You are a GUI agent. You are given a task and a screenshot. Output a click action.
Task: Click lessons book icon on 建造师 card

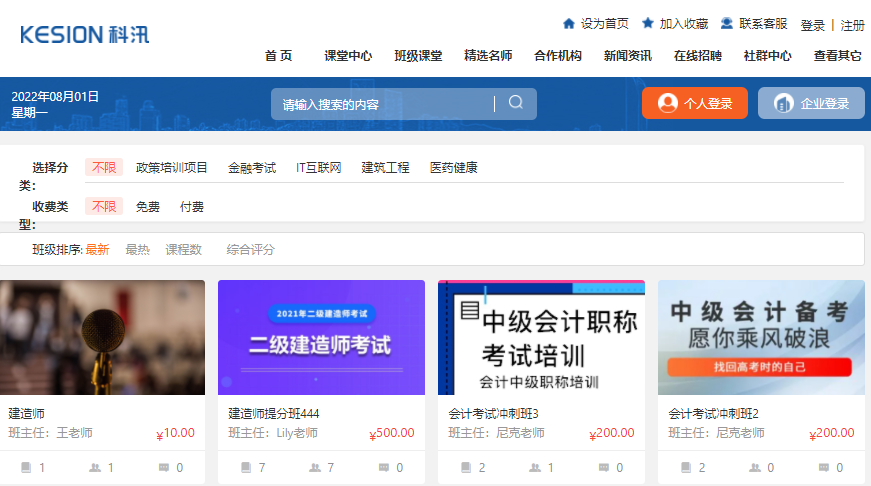tap(26, 468)
